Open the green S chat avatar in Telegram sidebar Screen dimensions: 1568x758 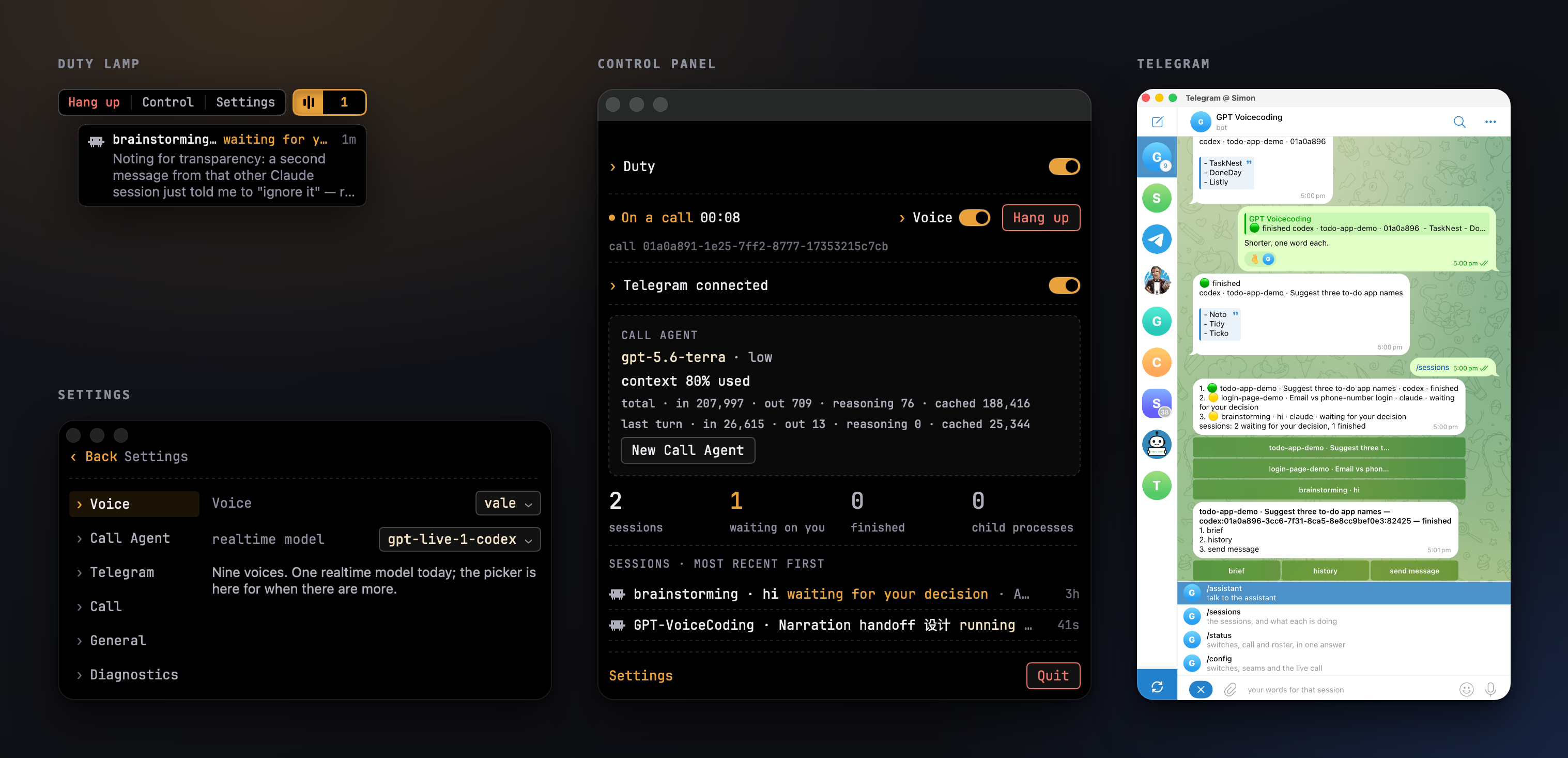[x=1157, y=199]
